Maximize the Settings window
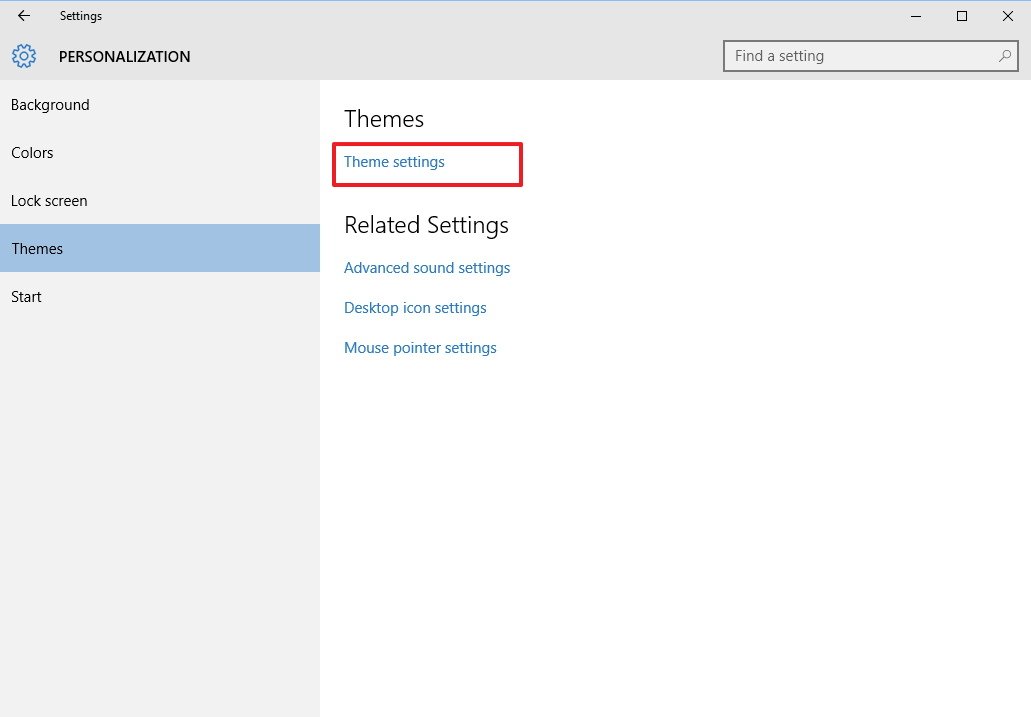The height and width of the screenshot is (717, 1031). coord(962,16)
